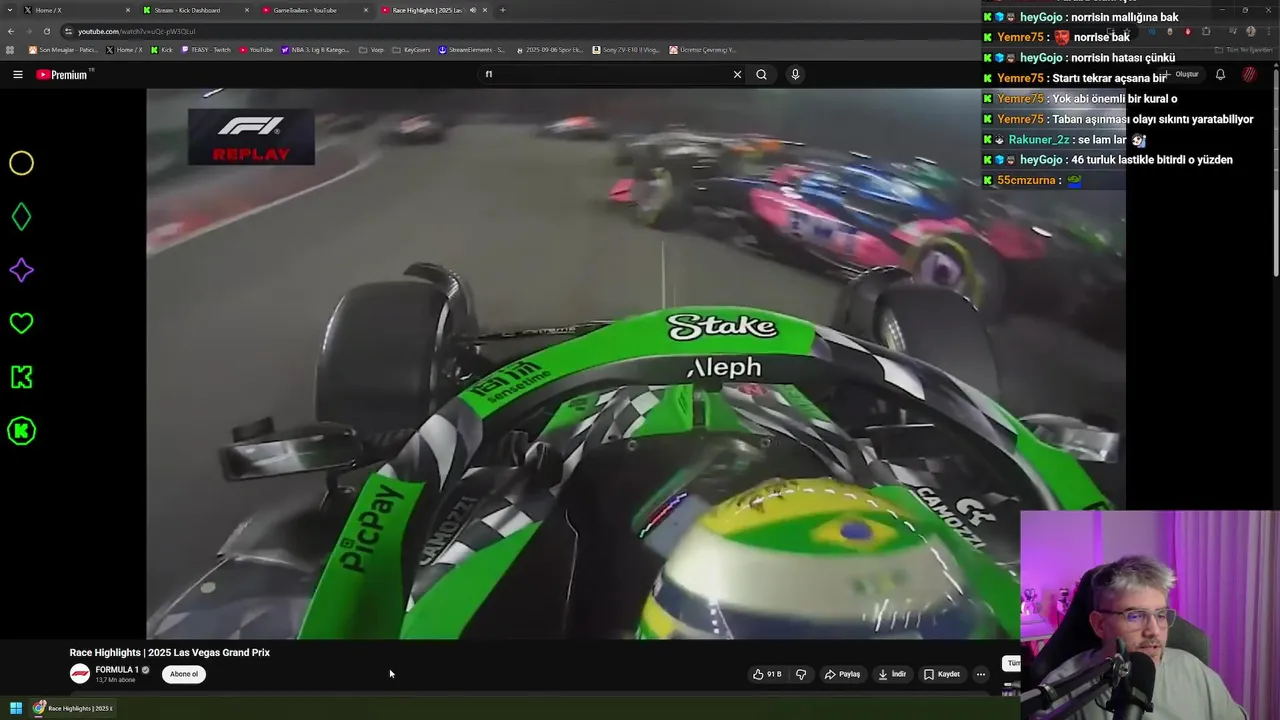Viewport: 1280px width, 720px height.
Task: Open the Son Mesajlar bookmark
Action: [x=62, y=49]
